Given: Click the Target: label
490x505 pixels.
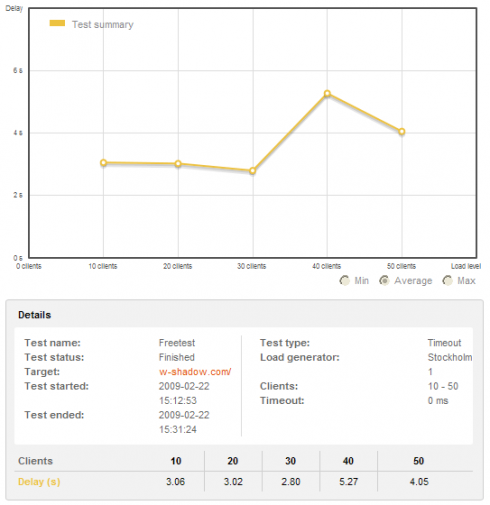Looking at the screenshot, I should 42,372.
